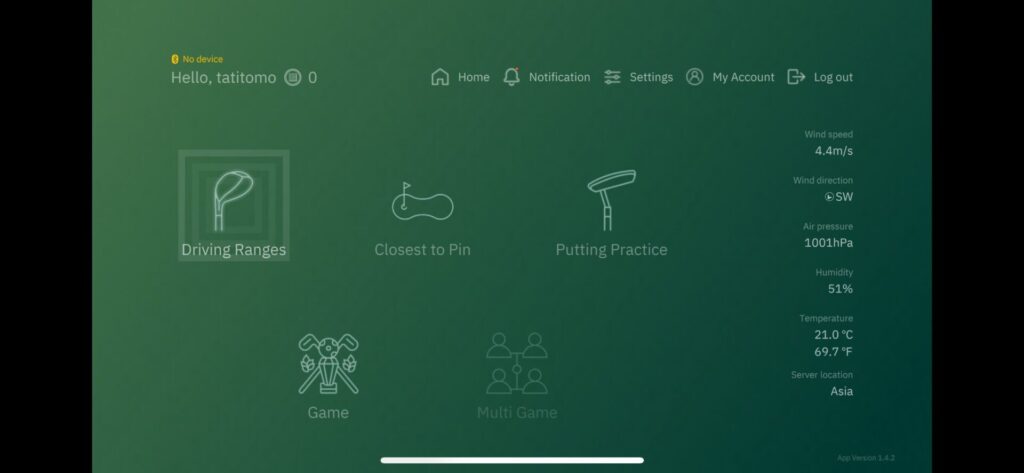The image size is (1024, 473).
Task: Open the Settings menu label
Action: [651, 77]
